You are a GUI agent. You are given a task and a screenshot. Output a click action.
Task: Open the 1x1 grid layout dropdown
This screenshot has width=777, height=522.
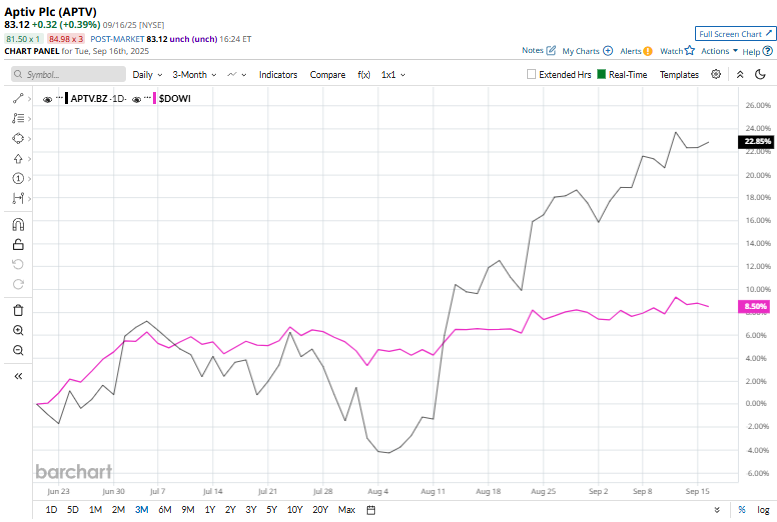pos(393,75)
